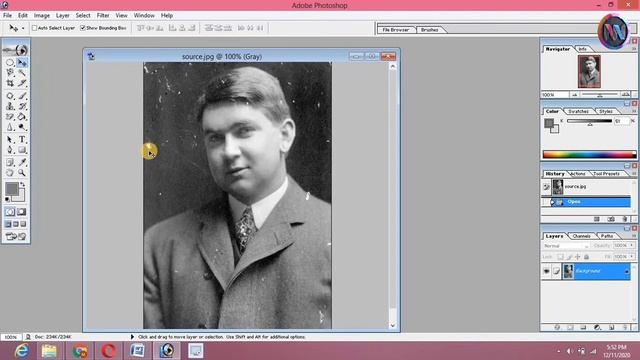The image size is (640, 360).
Task: Toggle Lock transparent pixels box
Action: (x=560, y=257)
